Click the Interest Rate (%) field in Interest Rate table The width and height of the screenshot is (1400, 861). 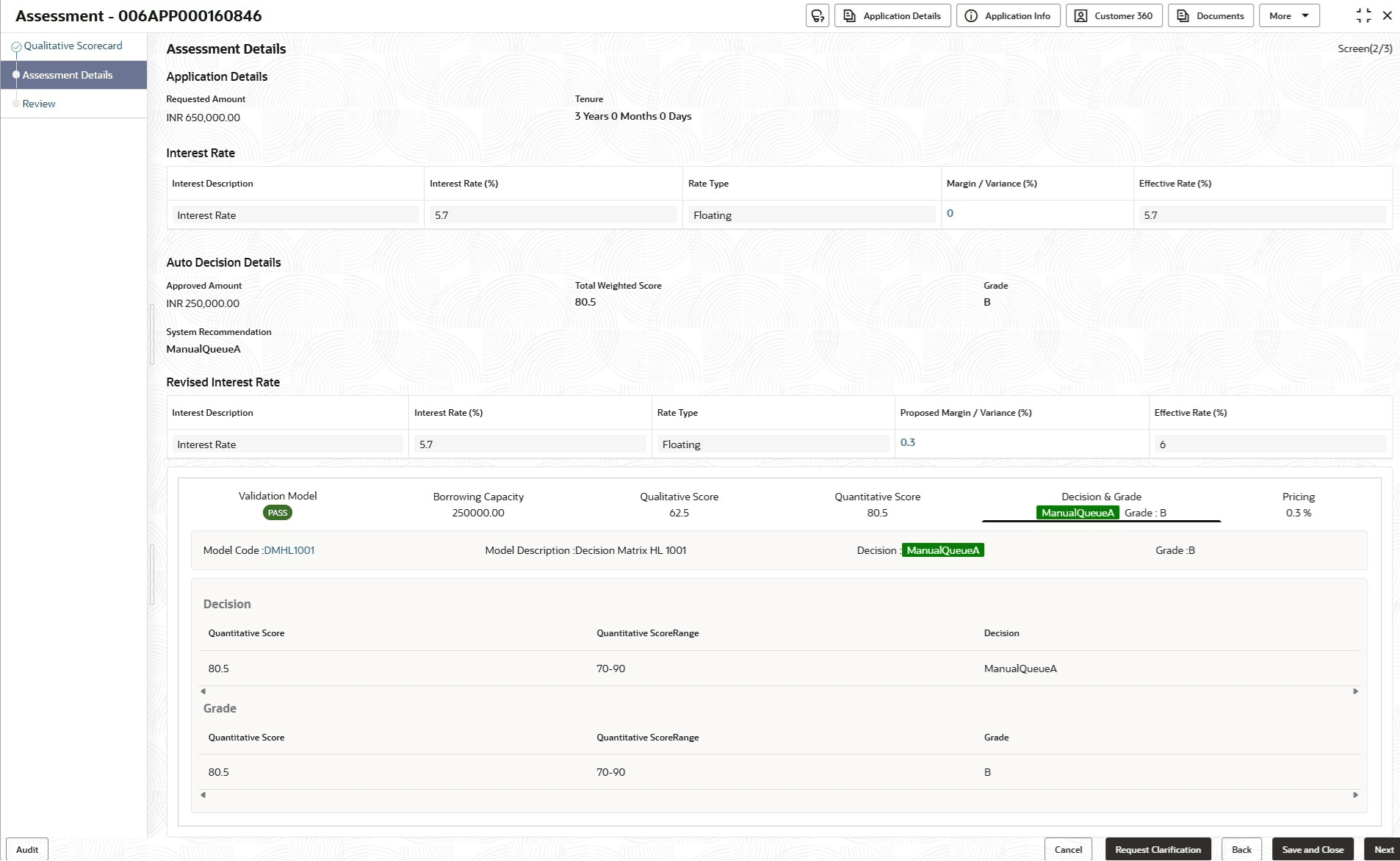[x=553, y=215]
